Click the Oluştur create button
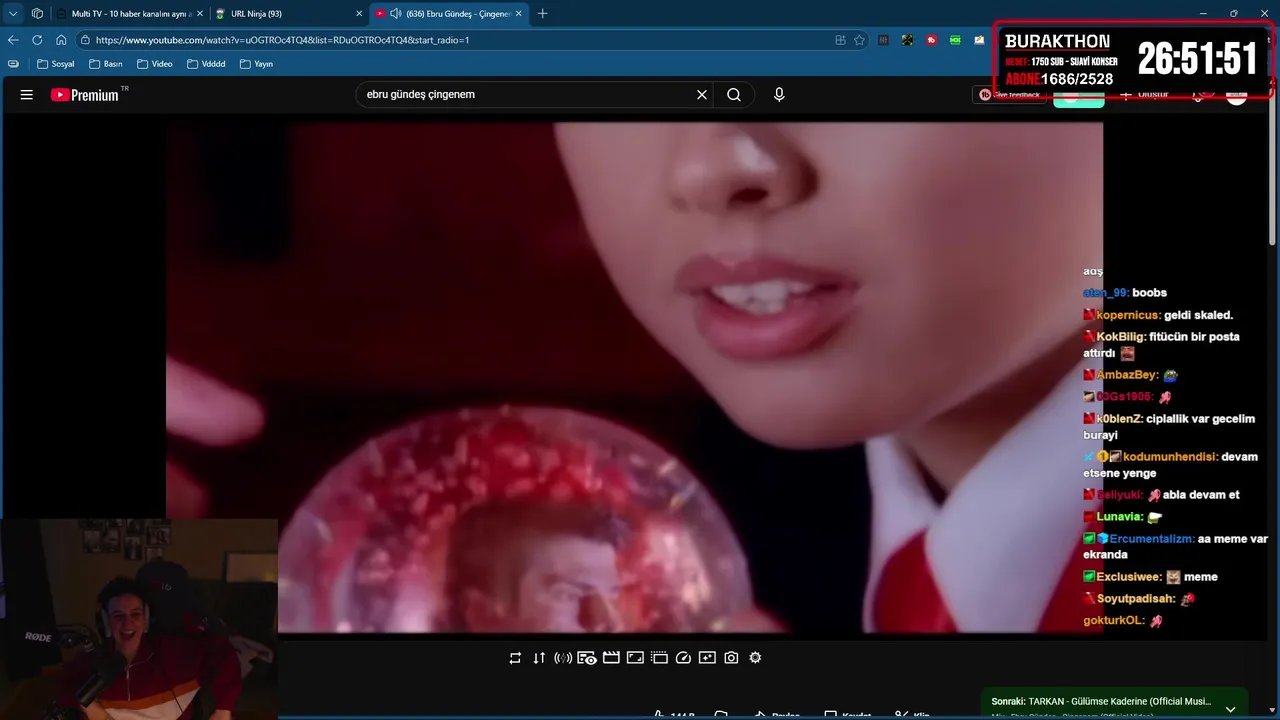Viewport: 1280px width, 720px height. 1144,95
